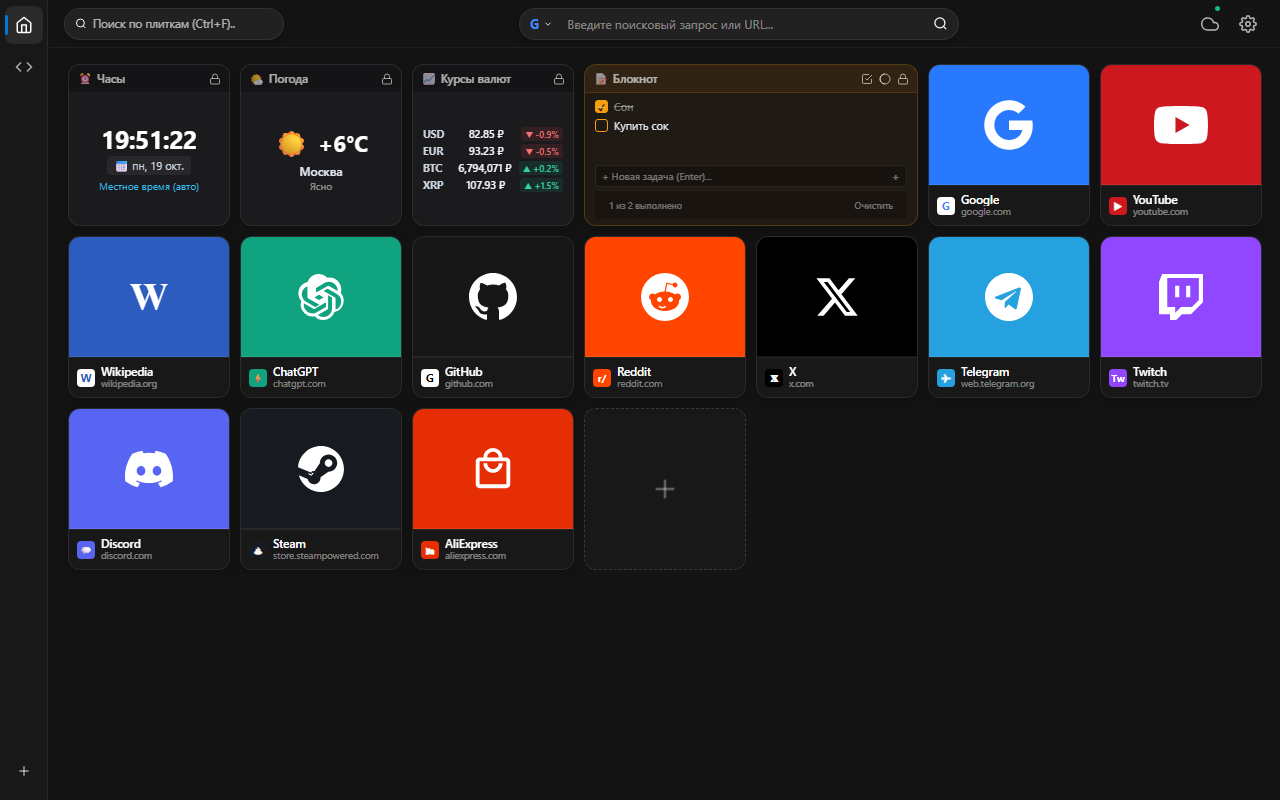Open the AliExpress tile

click(493, 489)
